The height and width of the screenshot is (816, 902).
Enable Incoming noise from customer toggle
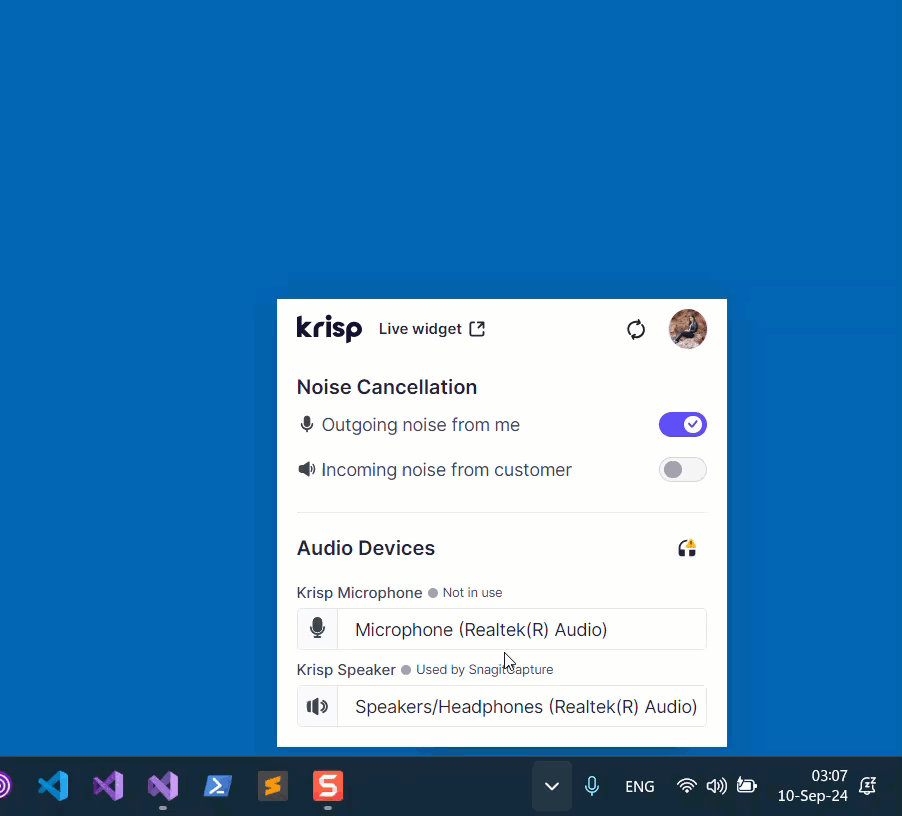pyautogui.click(x=682, y=470)
